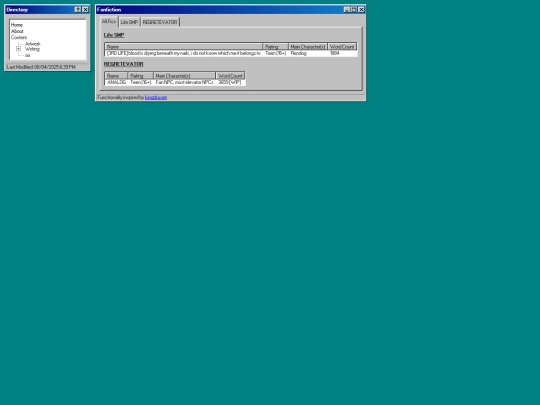Click the underlined REGRETEVATOR section heading
The image size is (540, 405).
(123, 64)
